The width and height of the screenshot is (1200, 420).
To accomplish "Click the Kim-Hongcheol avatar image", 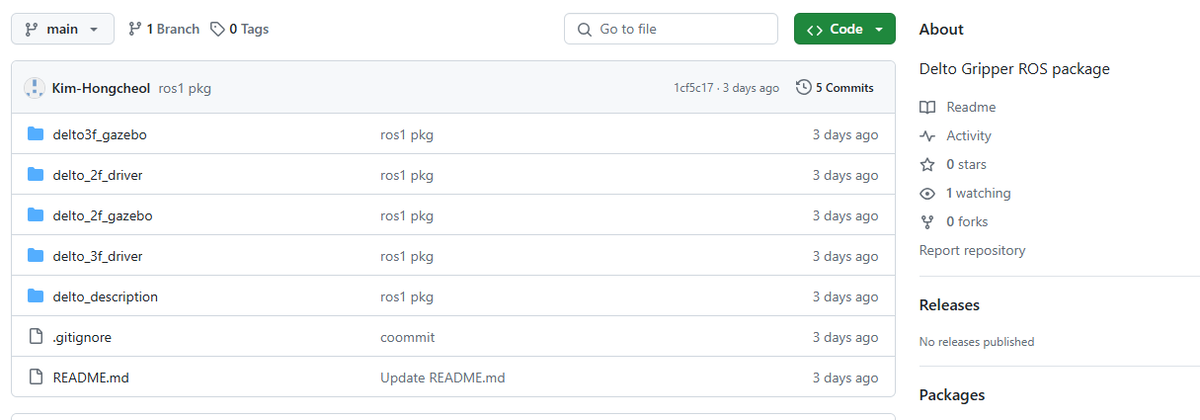I will pos(34,88).
